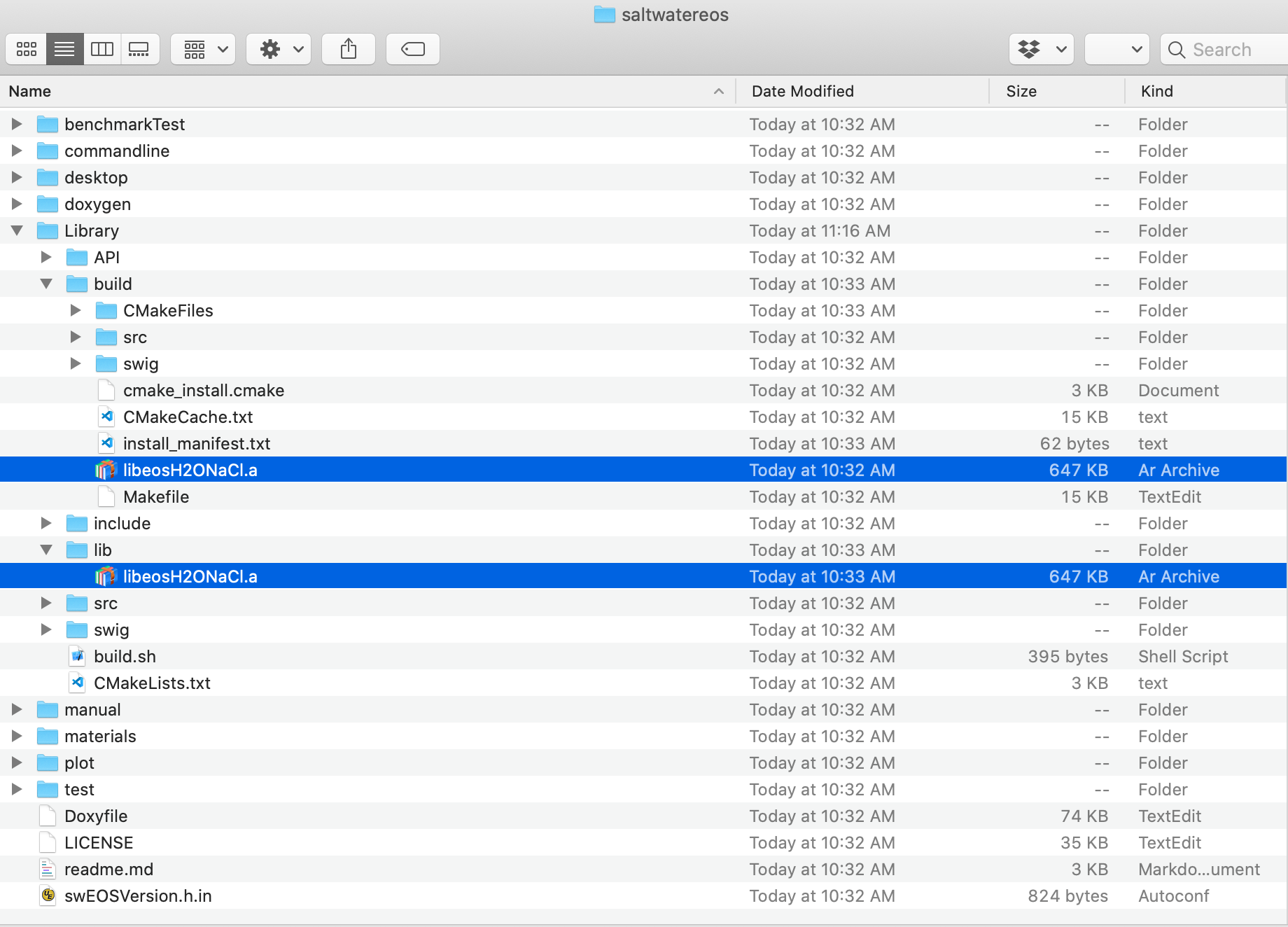Expand the test folder
Image resolution: width=1288 pixels, height=927 pixels.
coord(17,789)
